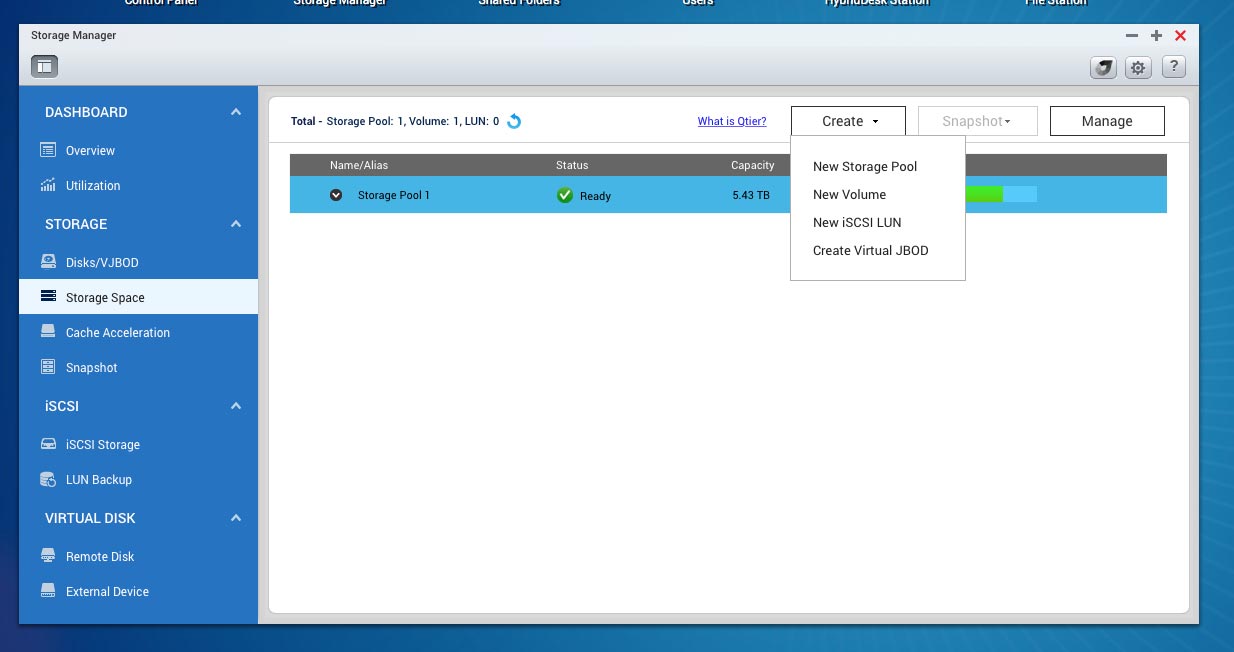
Task: Maximize the Storage Manager window
Action: coord(1156,35)
